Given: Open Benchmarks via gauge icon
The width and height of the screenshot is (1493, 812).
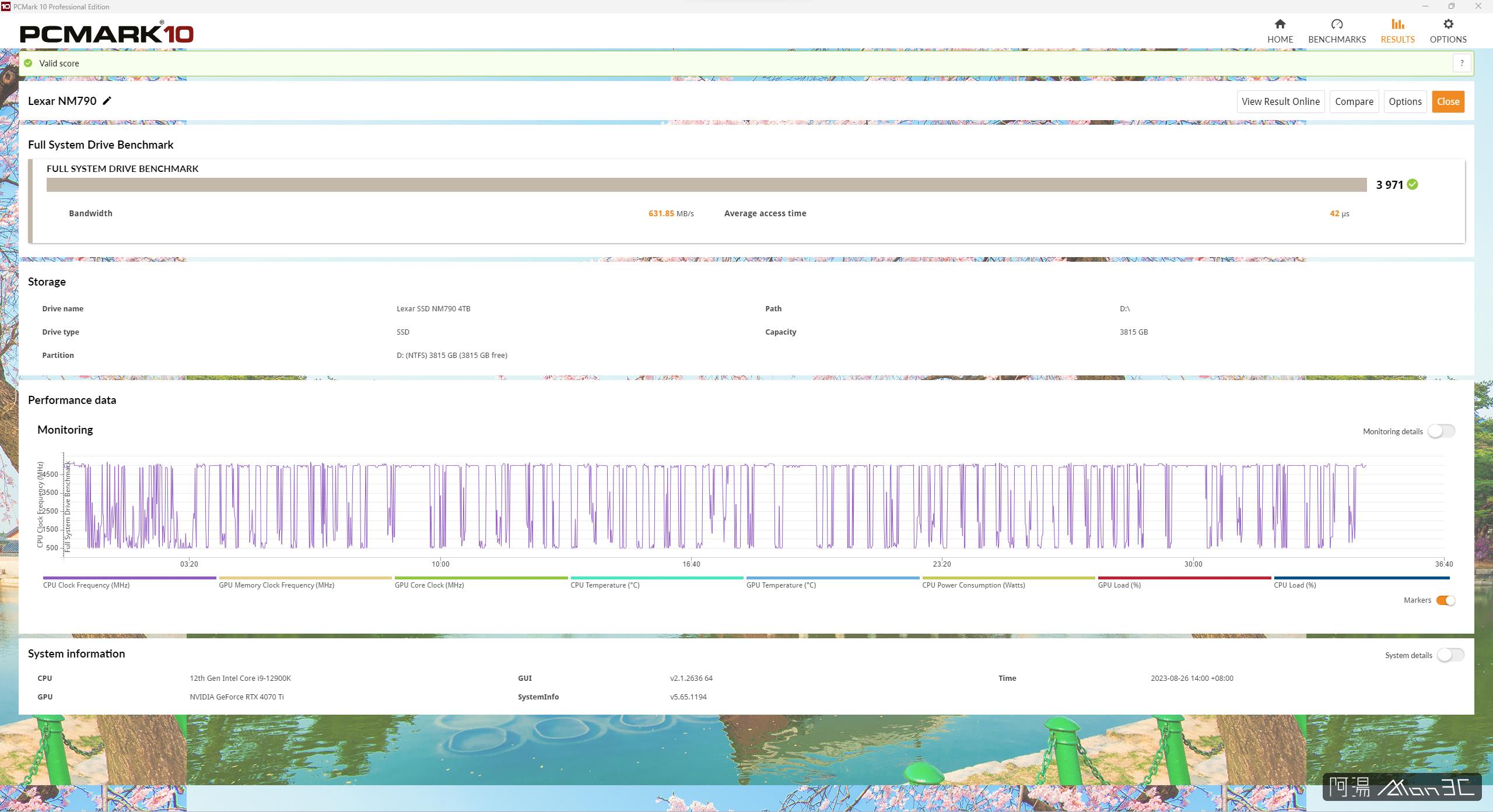Looking at the screenshot, I should (x=1337, y=24).
